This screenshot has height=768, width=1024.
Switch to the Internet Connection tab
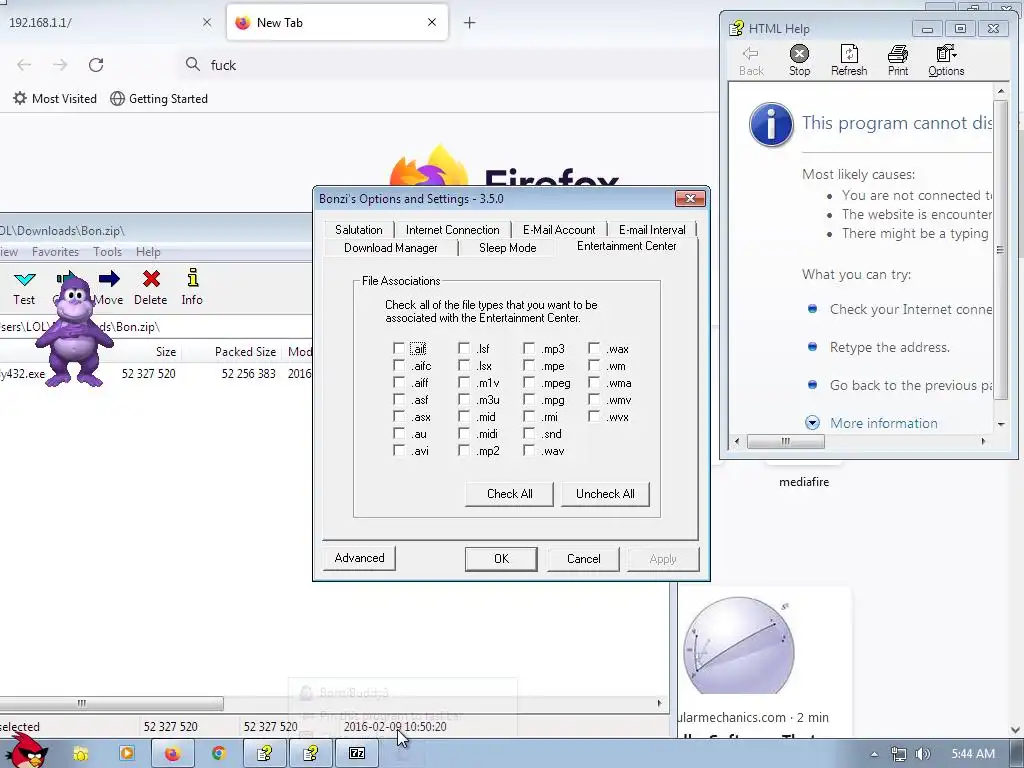[453, 230]
